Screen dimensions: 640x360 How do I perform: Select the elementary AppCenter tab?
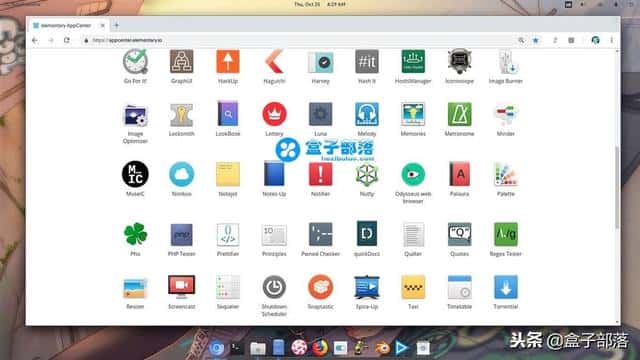[69, 25]
